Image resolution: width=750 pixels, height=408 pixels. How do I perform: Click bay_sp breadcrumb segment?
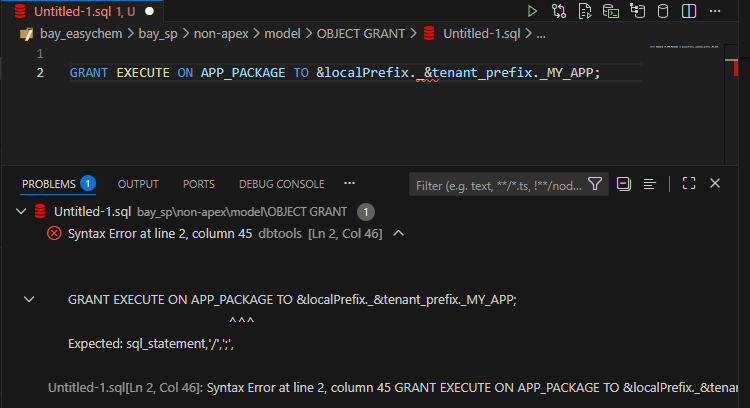(158, 33)
